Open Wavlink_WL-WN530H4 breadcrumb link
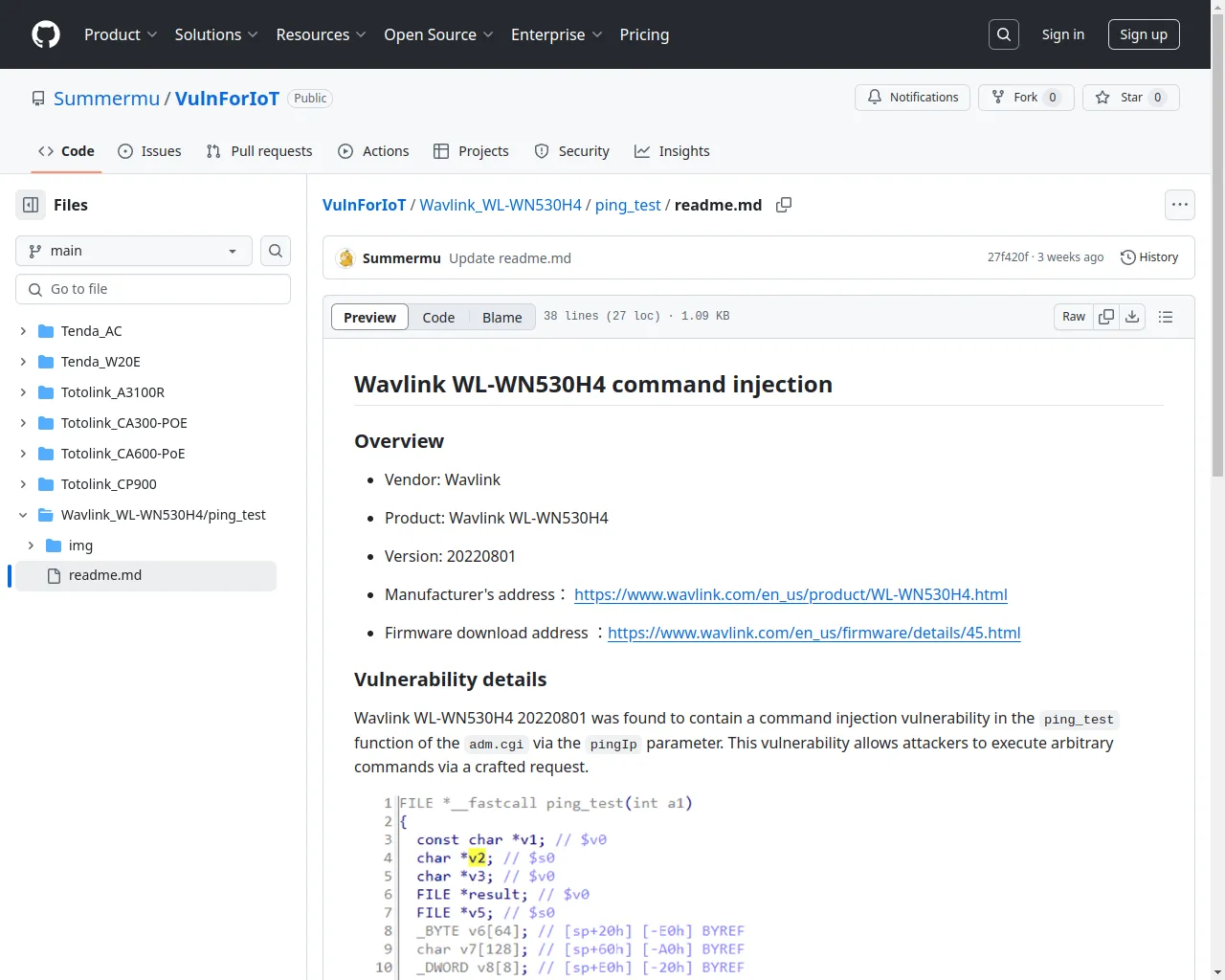 pos(501,205)
